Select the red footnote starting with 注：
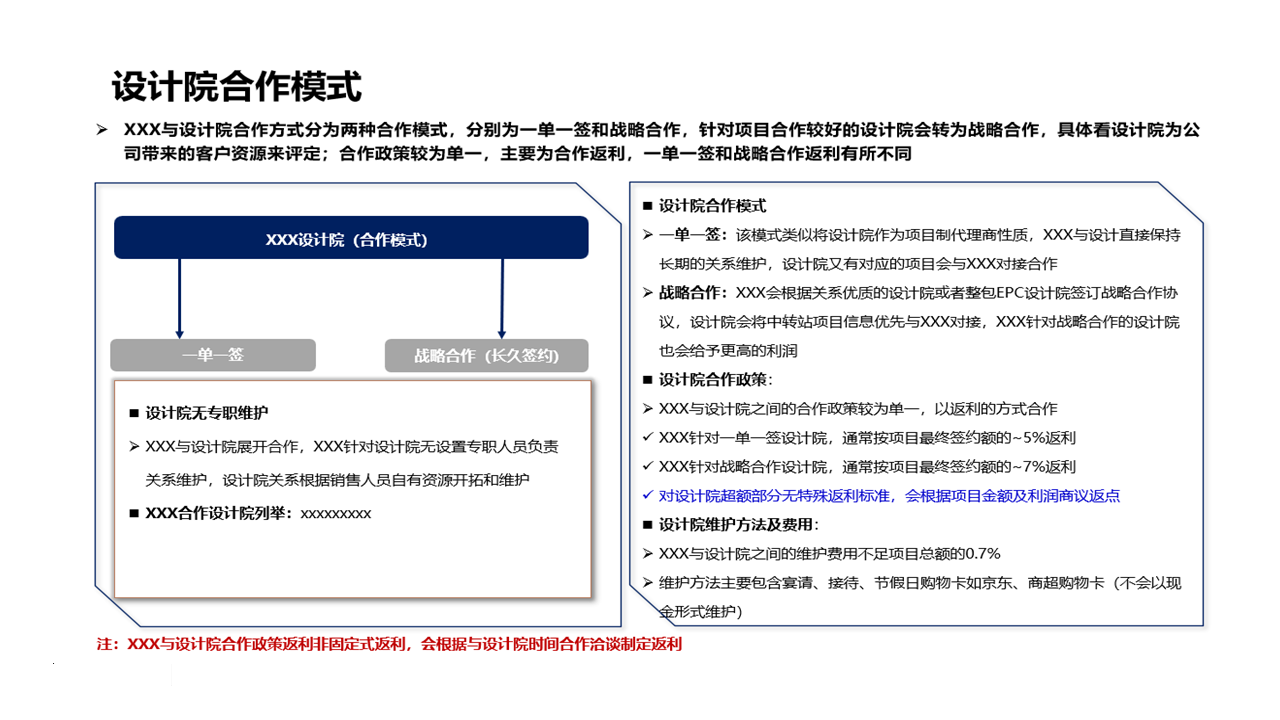 point(389,645)
